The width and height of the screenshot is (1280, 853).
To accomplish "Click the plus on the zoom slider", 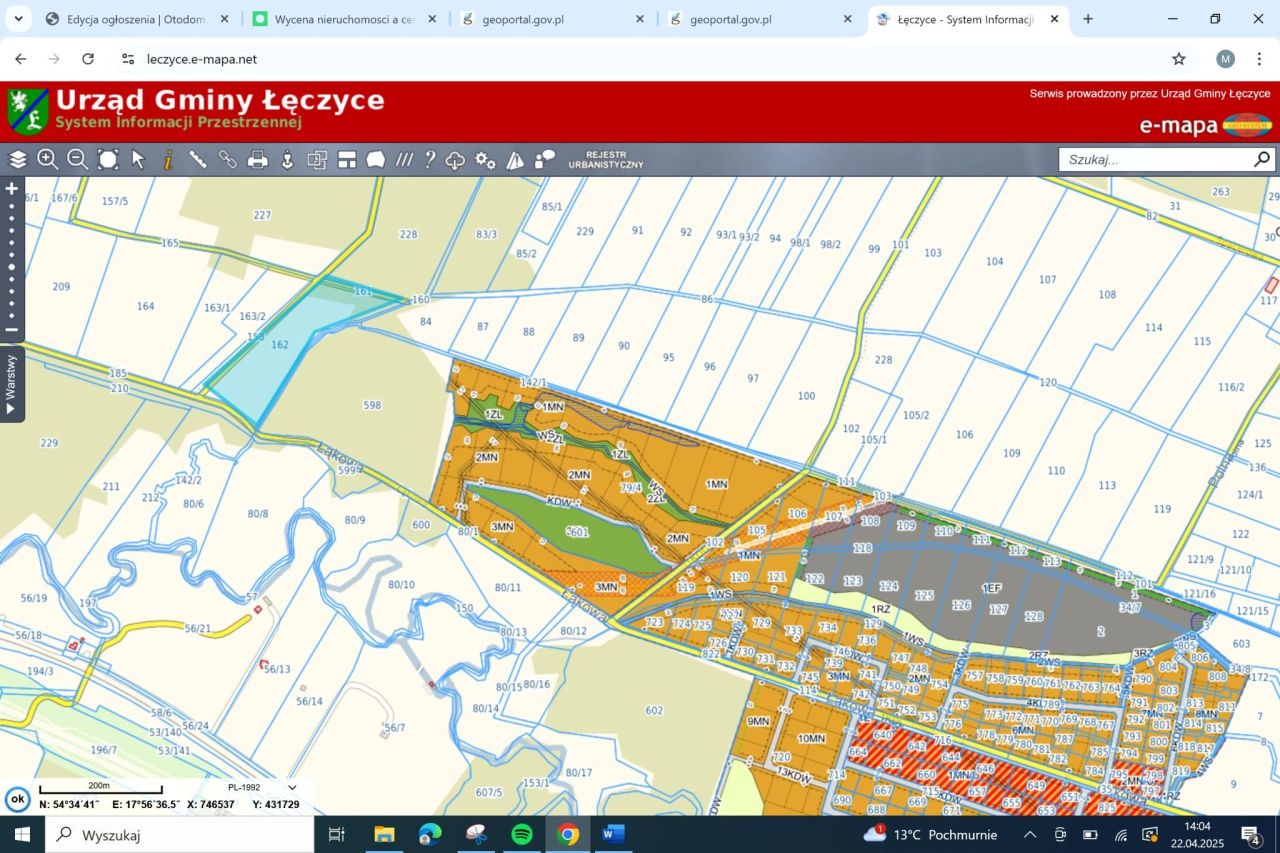I will coord(12,188).
